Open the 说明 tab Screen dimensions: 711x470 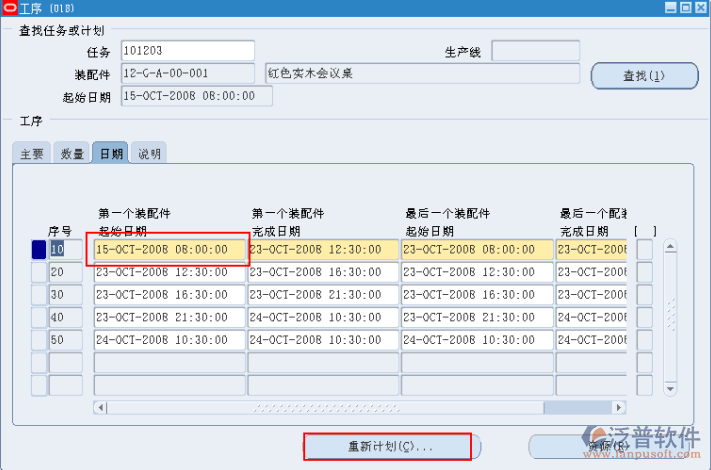coord(149,153)
